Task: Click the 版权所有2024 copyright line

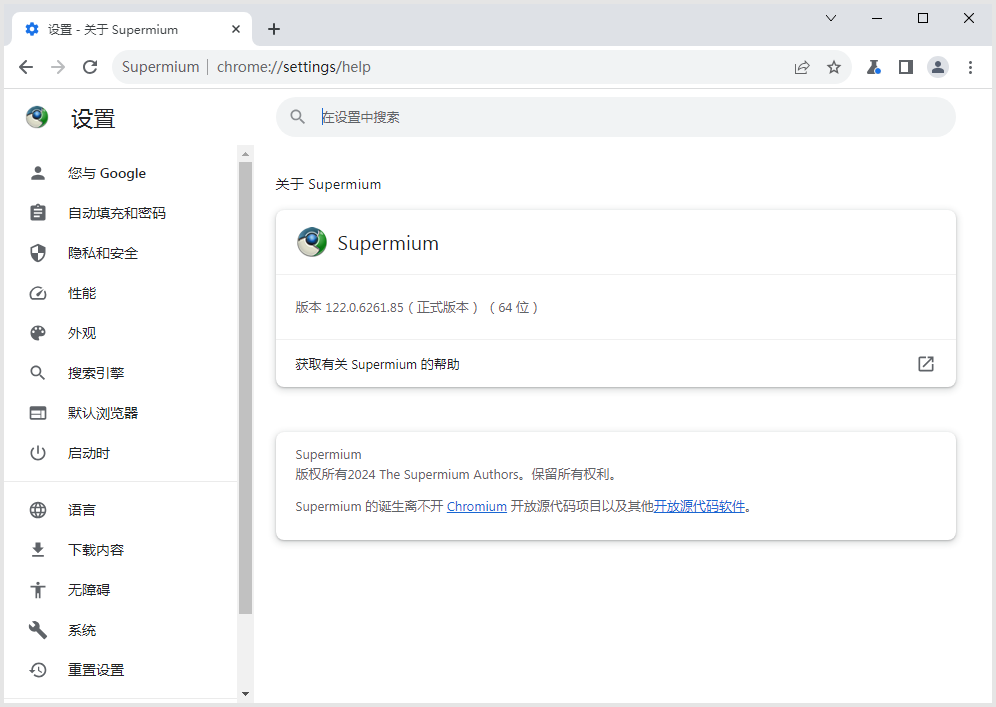Action: click(x=457, y=475)
